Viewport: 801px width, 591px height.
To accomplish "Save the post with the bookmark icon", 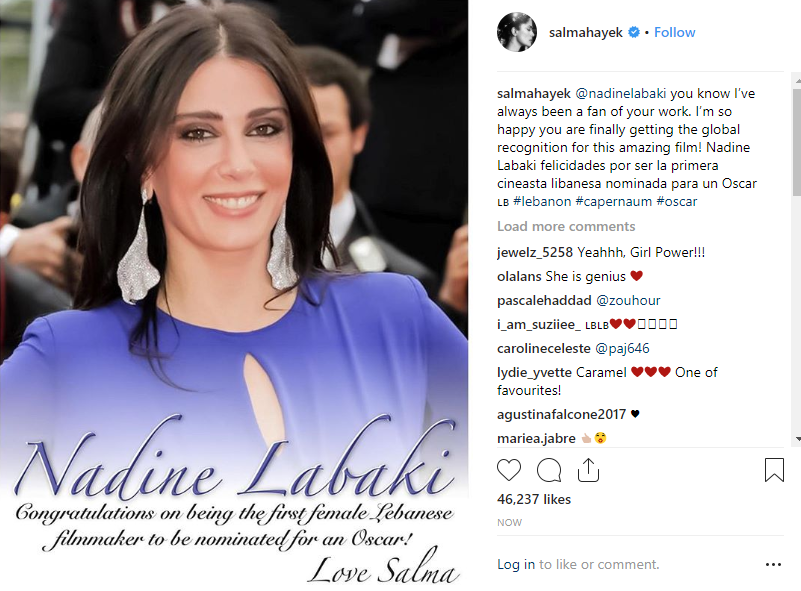I will (x=774, y=470).
